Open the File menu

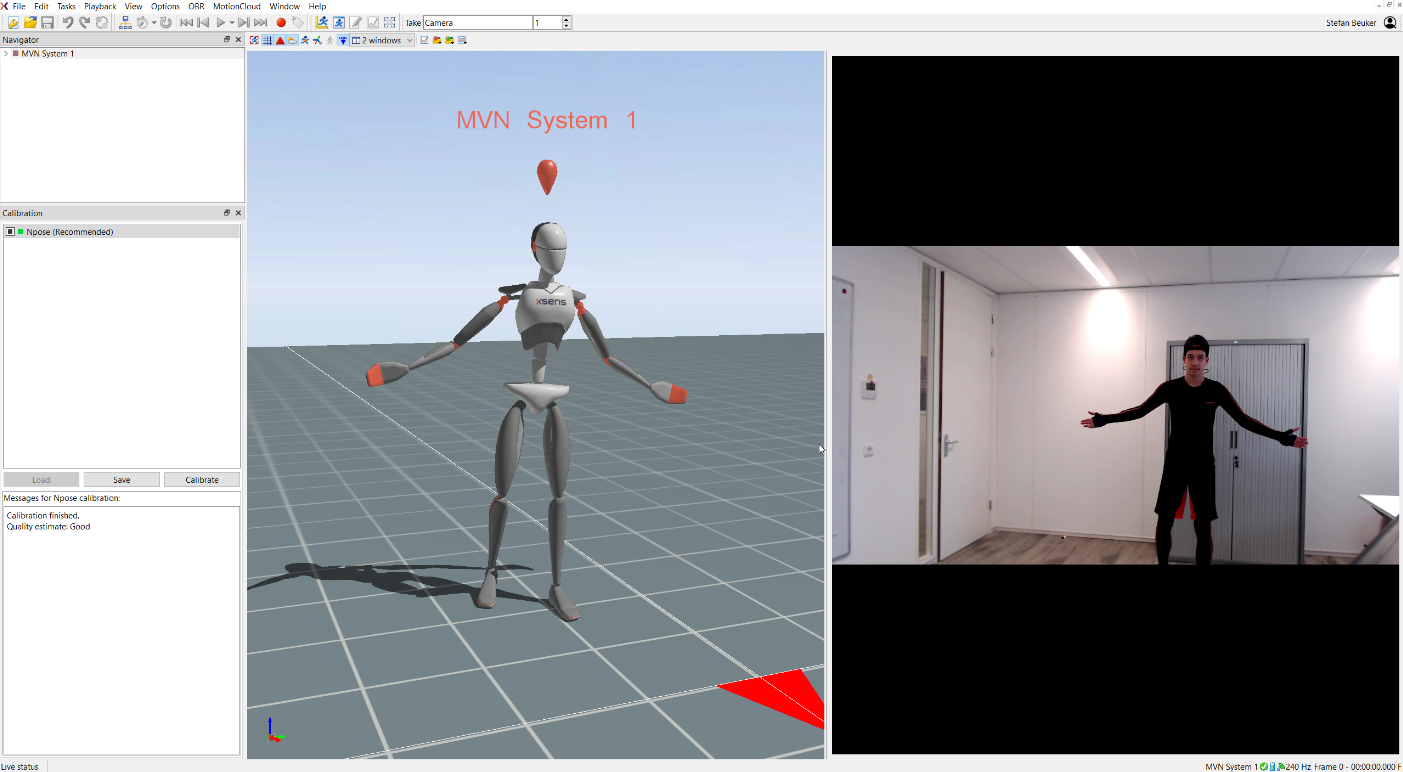(19, 6)
